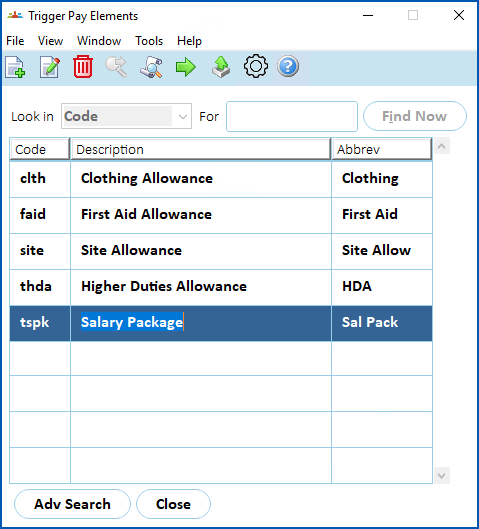Click the print preview scroll icon
Image resolution: width=479 pixels, height=529 pixels.
click(x=151, y=67)
